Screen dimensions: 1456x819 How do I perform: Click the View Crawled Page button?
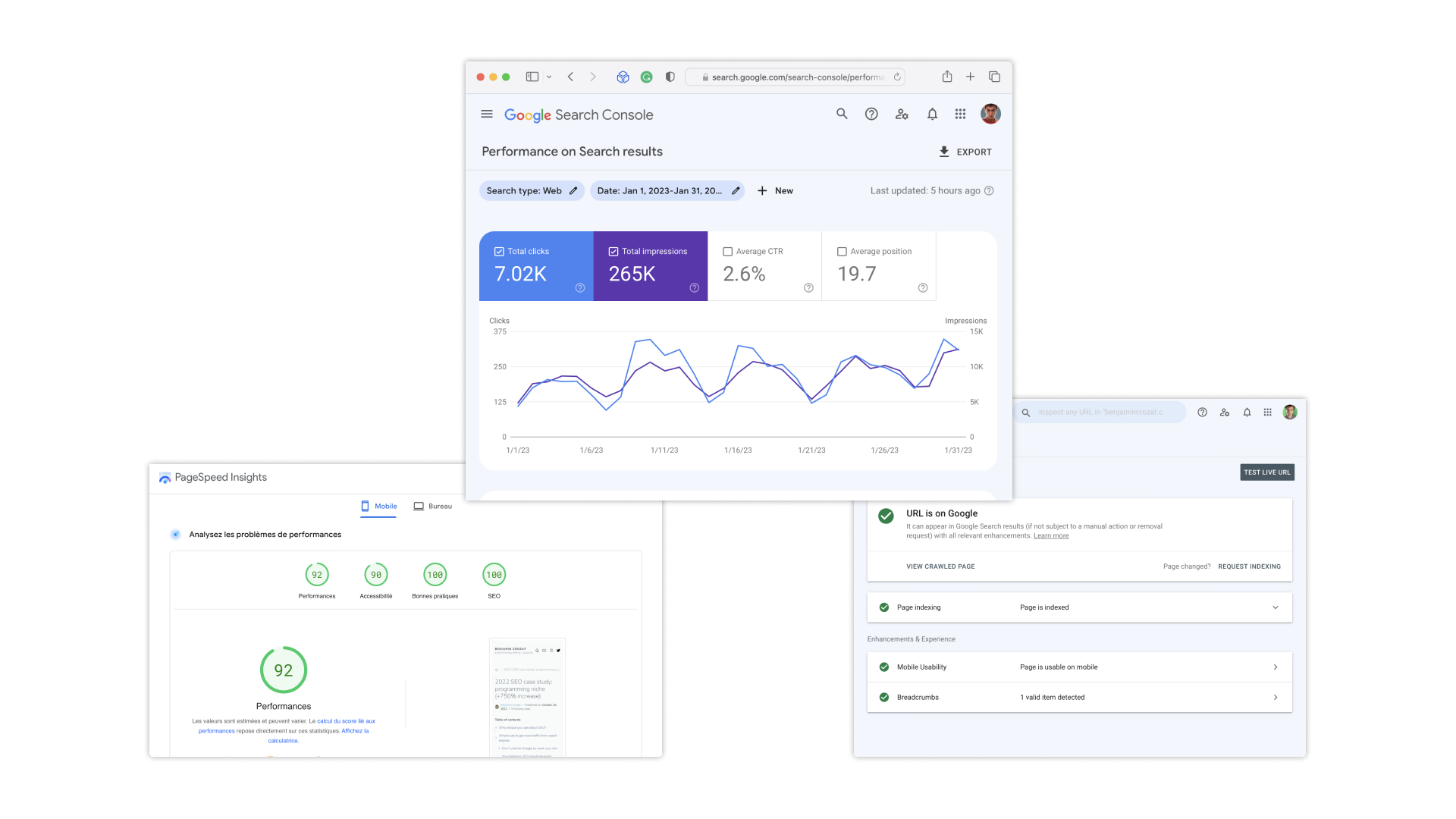940,566
